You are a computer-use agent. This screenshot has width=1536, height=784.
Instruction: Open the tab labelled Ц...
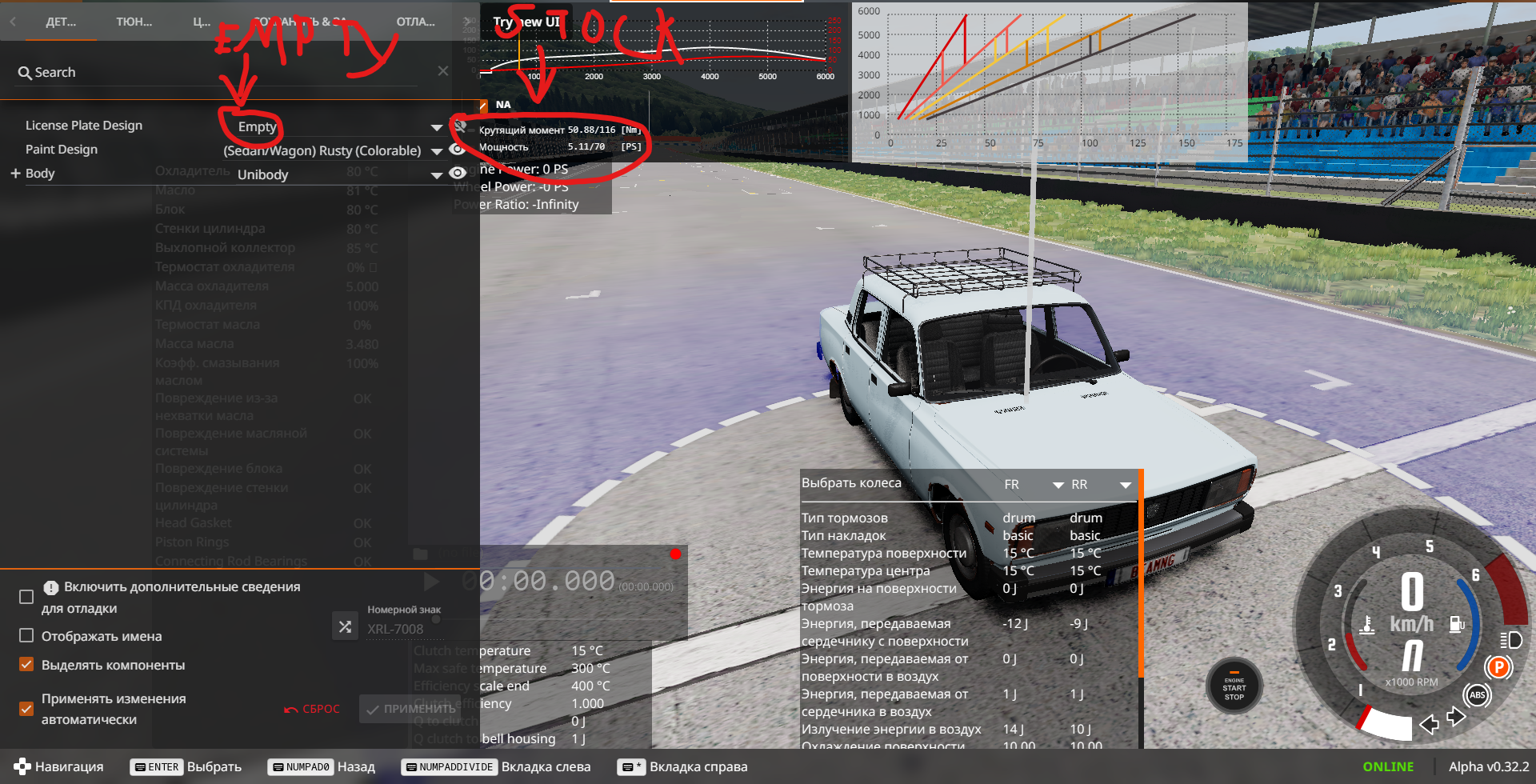coord(202,22)
